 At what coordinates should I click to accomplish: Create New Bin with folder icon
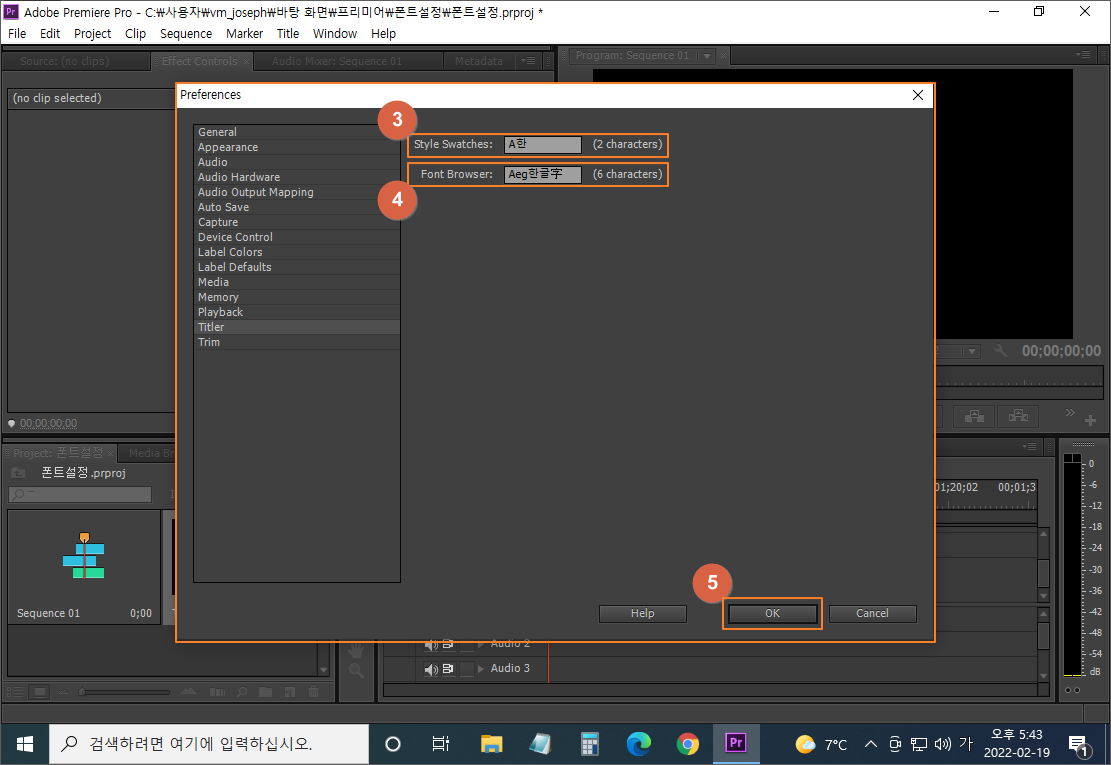(x=266, y=692)
